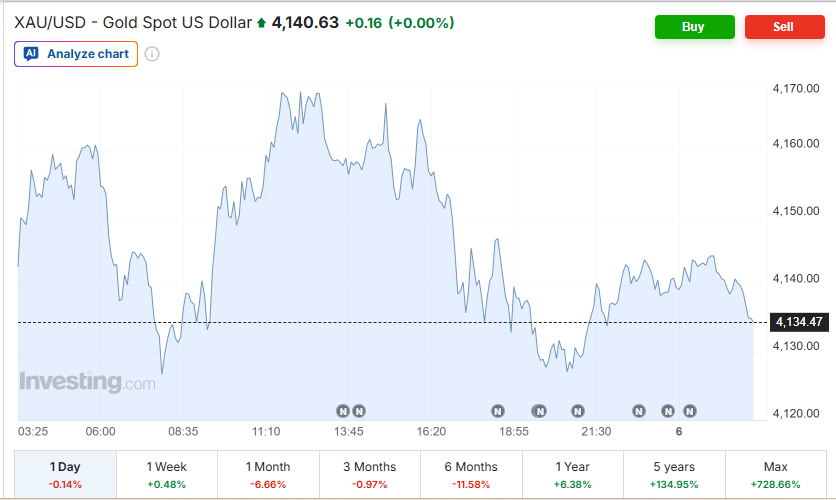The width and height of the screenshot is (836, 500).
Task: Click the date label 6 on time axis
Action: coord(679,431)
